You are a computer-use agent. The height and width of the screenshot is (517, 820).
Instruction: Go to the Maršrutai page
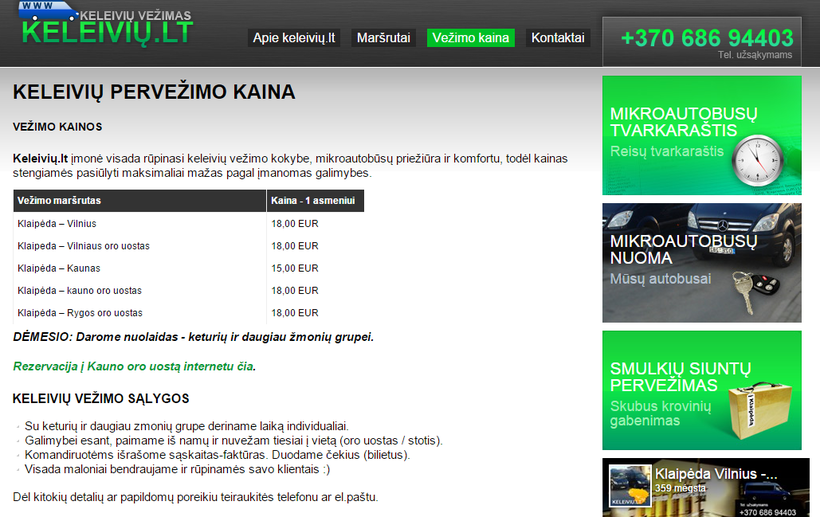(383, 38)
